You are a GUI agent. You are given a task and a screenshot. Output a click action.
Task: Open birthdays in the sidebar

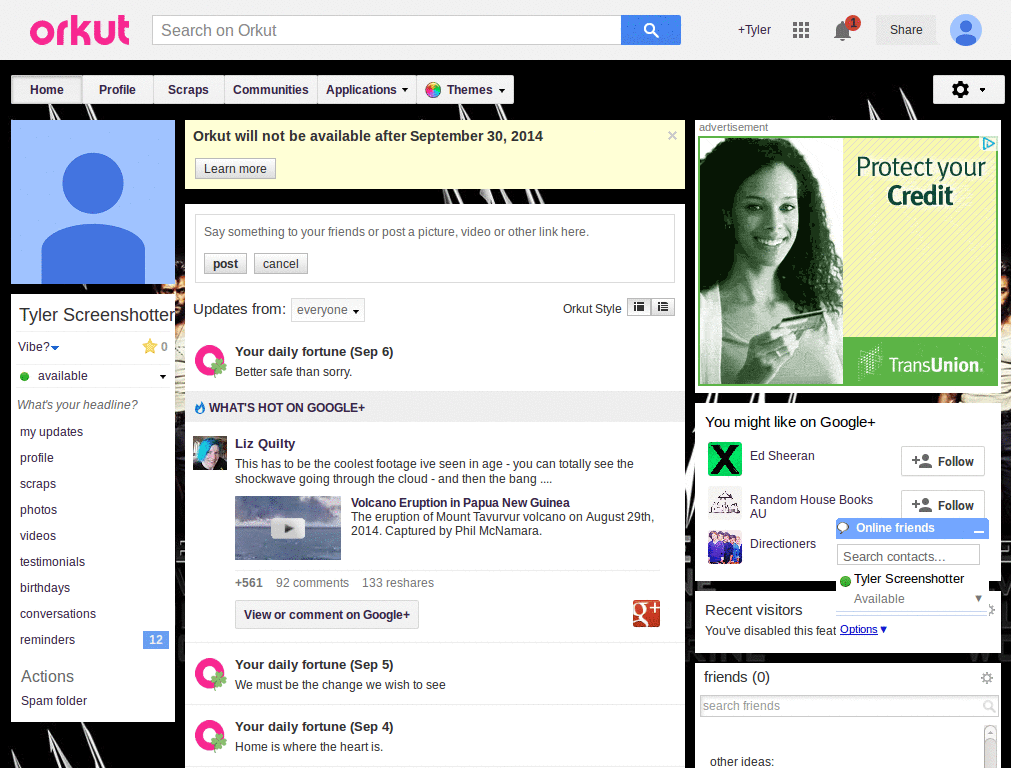[x=45, y=588]
